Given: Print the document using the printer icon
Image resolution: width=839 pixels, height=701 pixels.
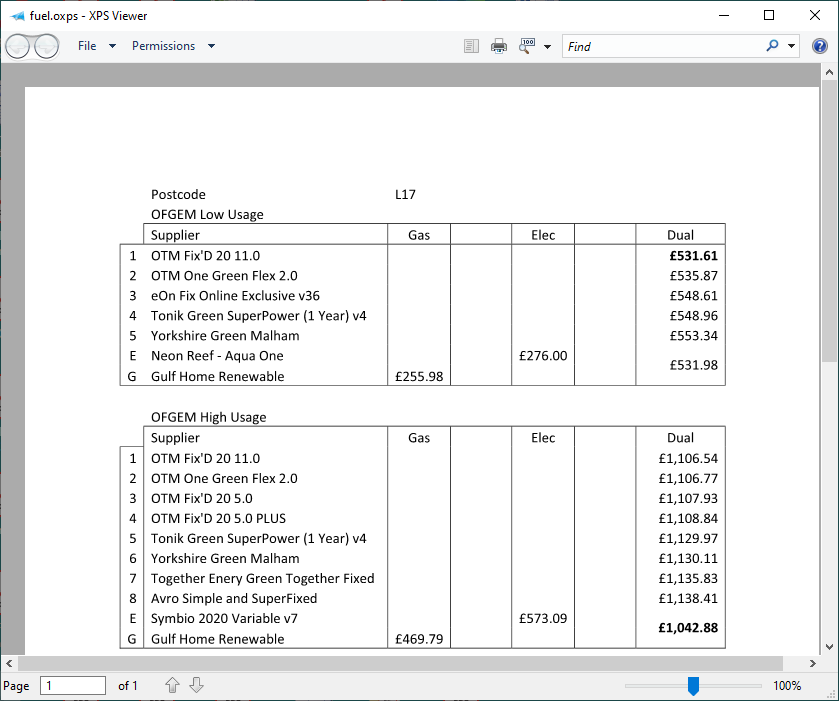Looking at the screenshot, I should point(499,47).
